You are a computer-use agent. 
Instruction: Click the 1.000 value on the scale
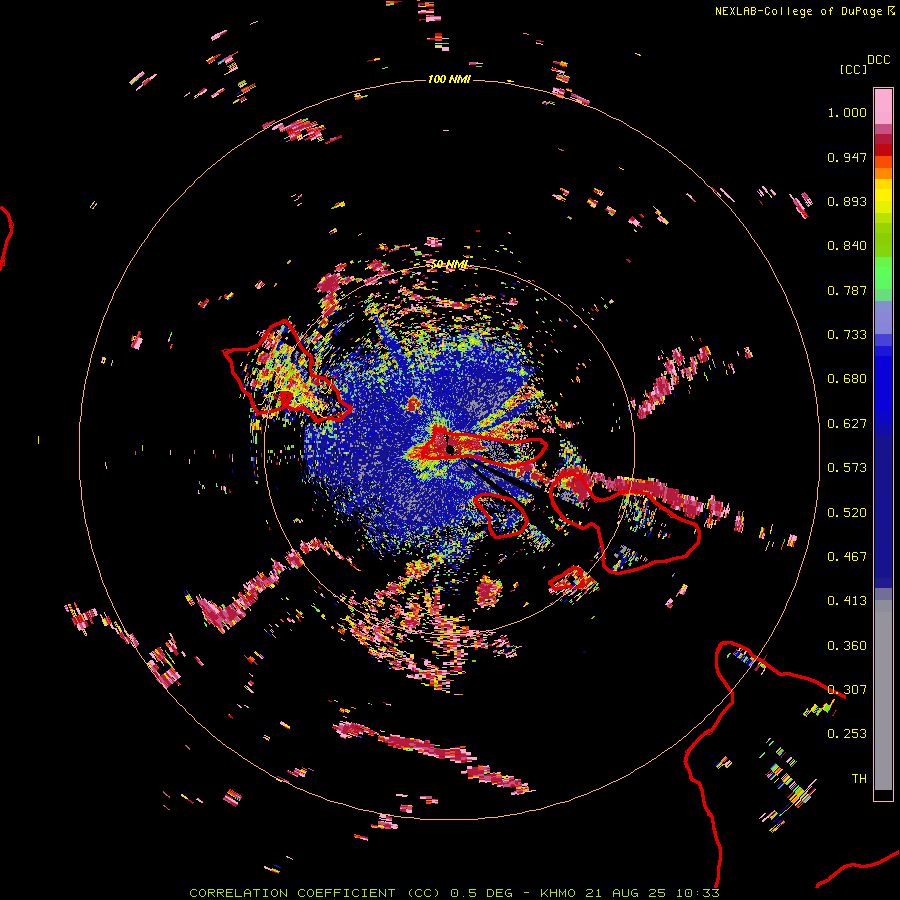847,112
